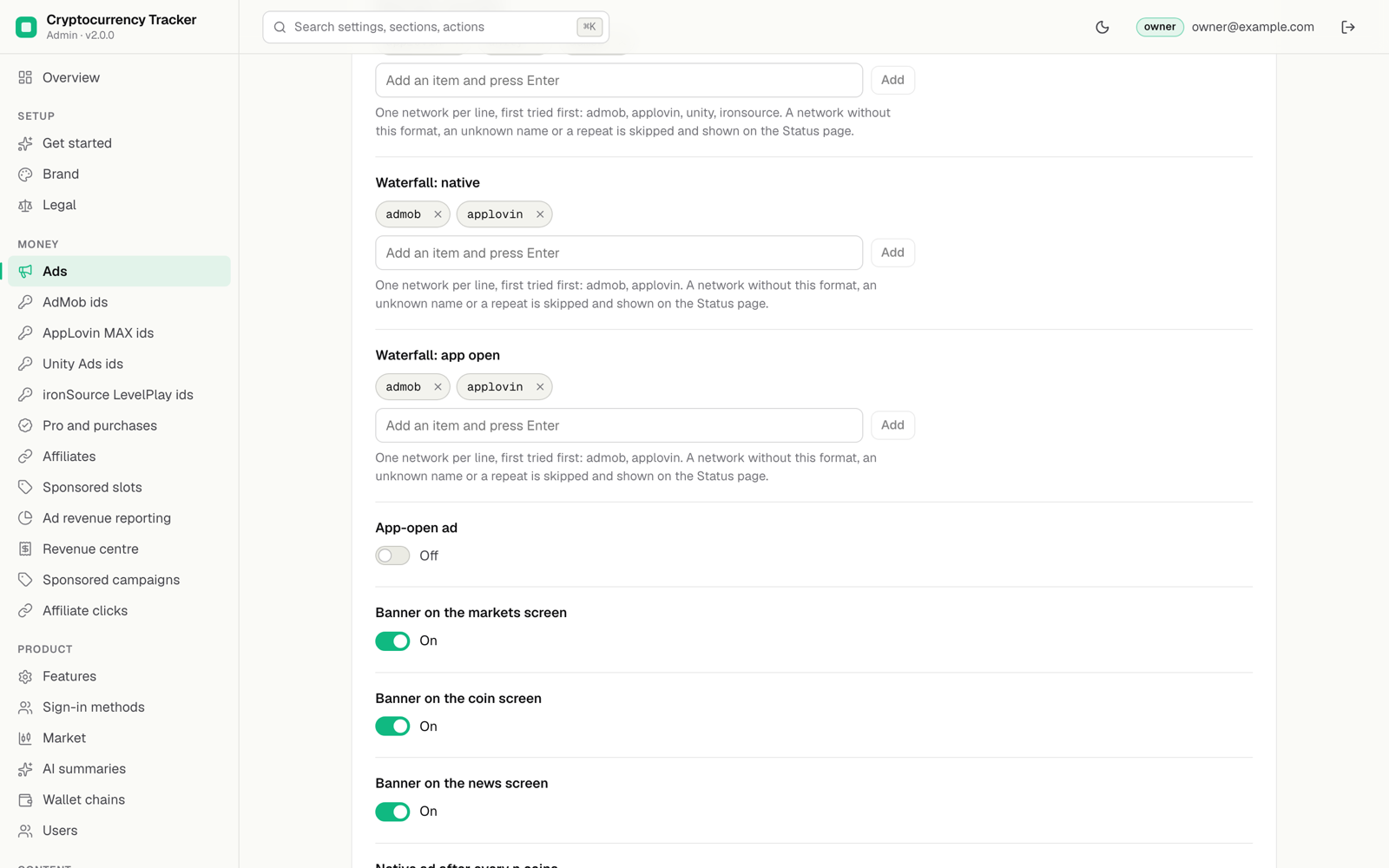Click the Unity Ads ids key icon
1389x868 pixels.
pyautogui.click(x=25, y=364)
